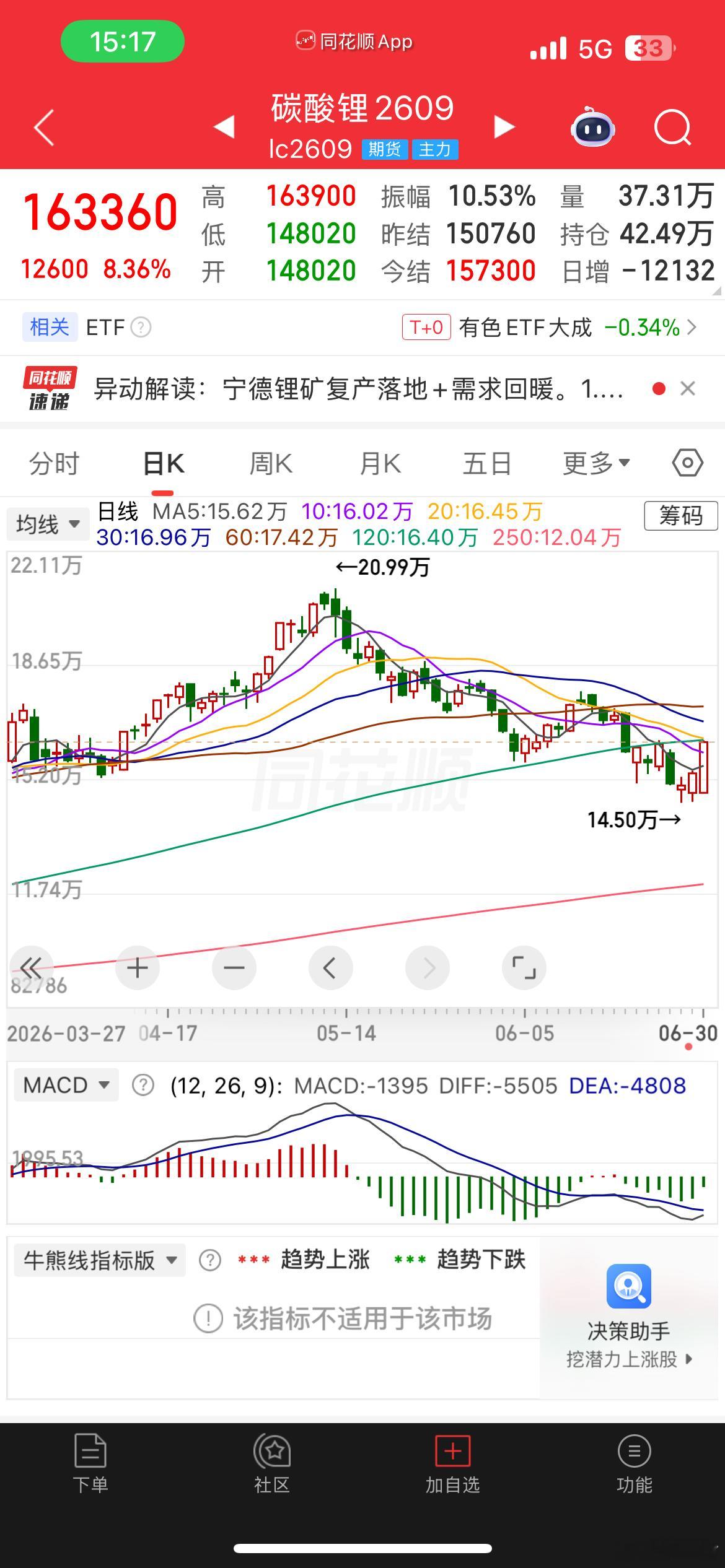Open 牛熊线指标版 dropdown
725x1568 pixels.
[100, 1260]
